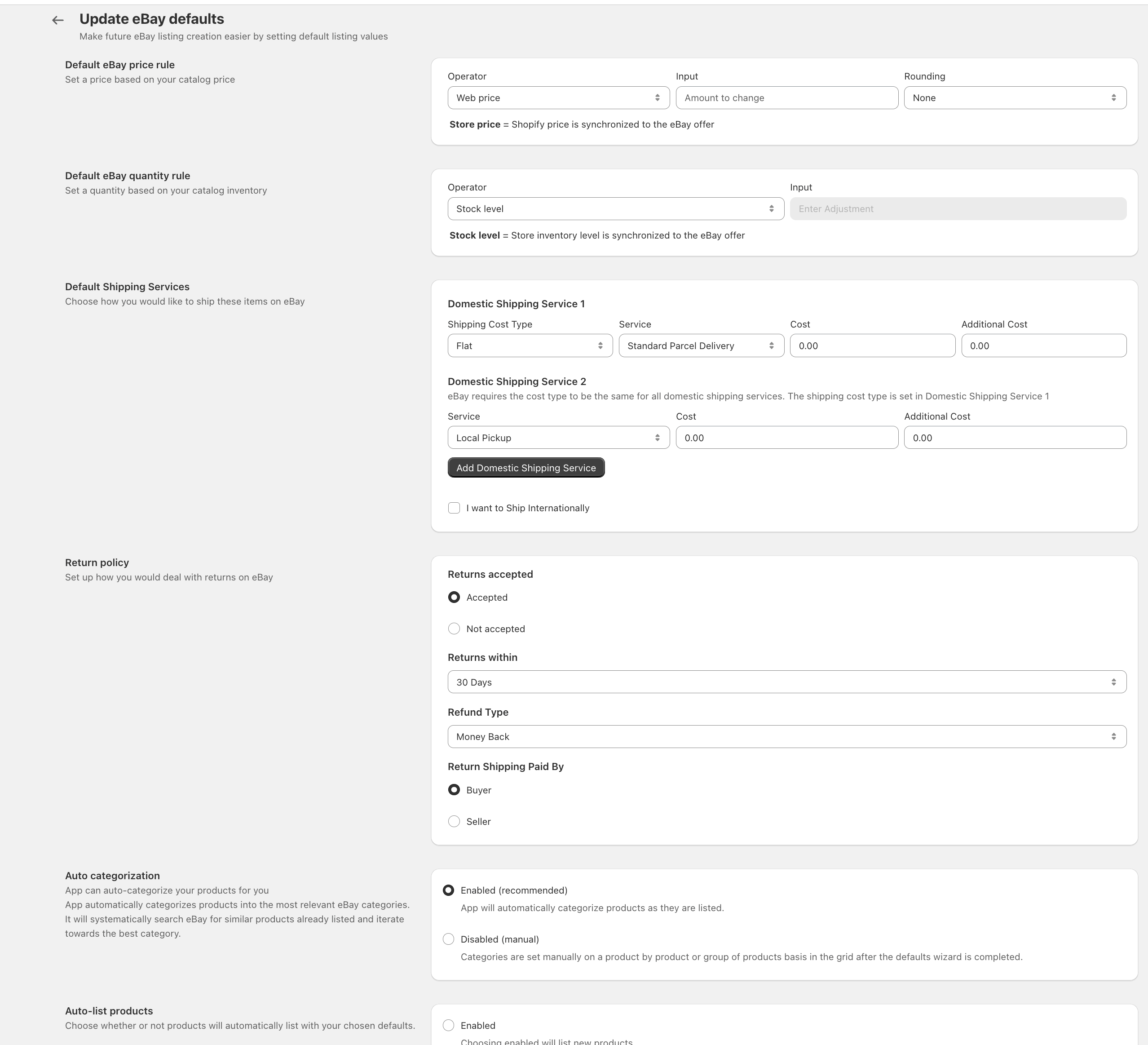The width and height of the screenshot is (1148, 1045).
Task: Select Not accepted for returns
Action: coord(454,628)
